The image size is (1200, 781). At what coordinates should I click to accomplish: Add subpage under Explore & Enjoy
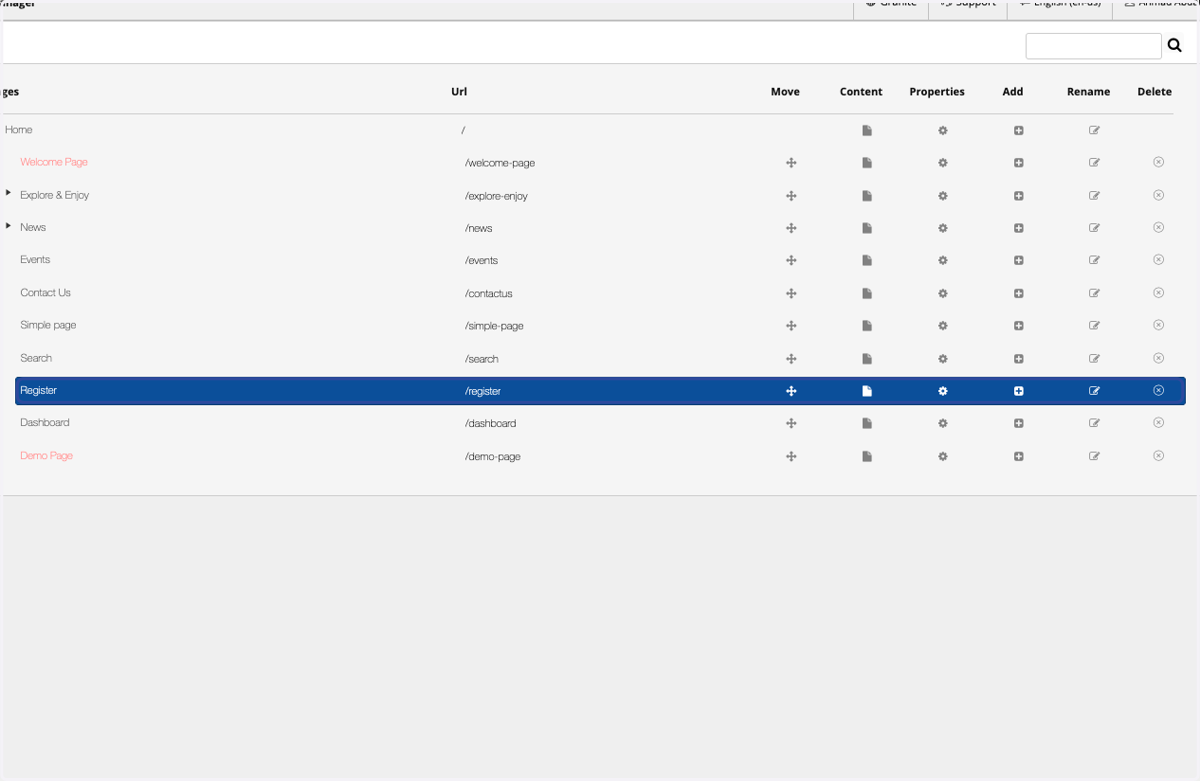[1018, 196]
